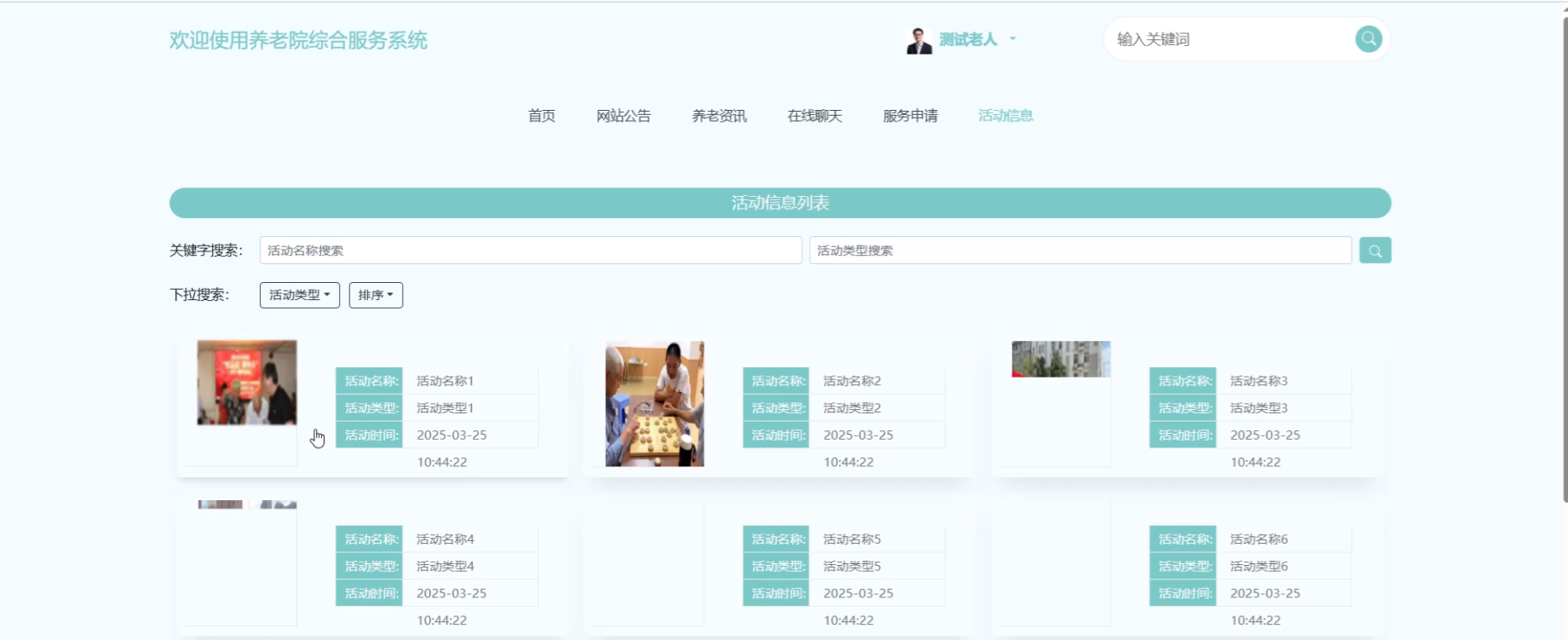Expand the 测试老人 user dropdown arrow
The height and width of the screenshot is (640, 1568).
click(x=1013, y=39)
